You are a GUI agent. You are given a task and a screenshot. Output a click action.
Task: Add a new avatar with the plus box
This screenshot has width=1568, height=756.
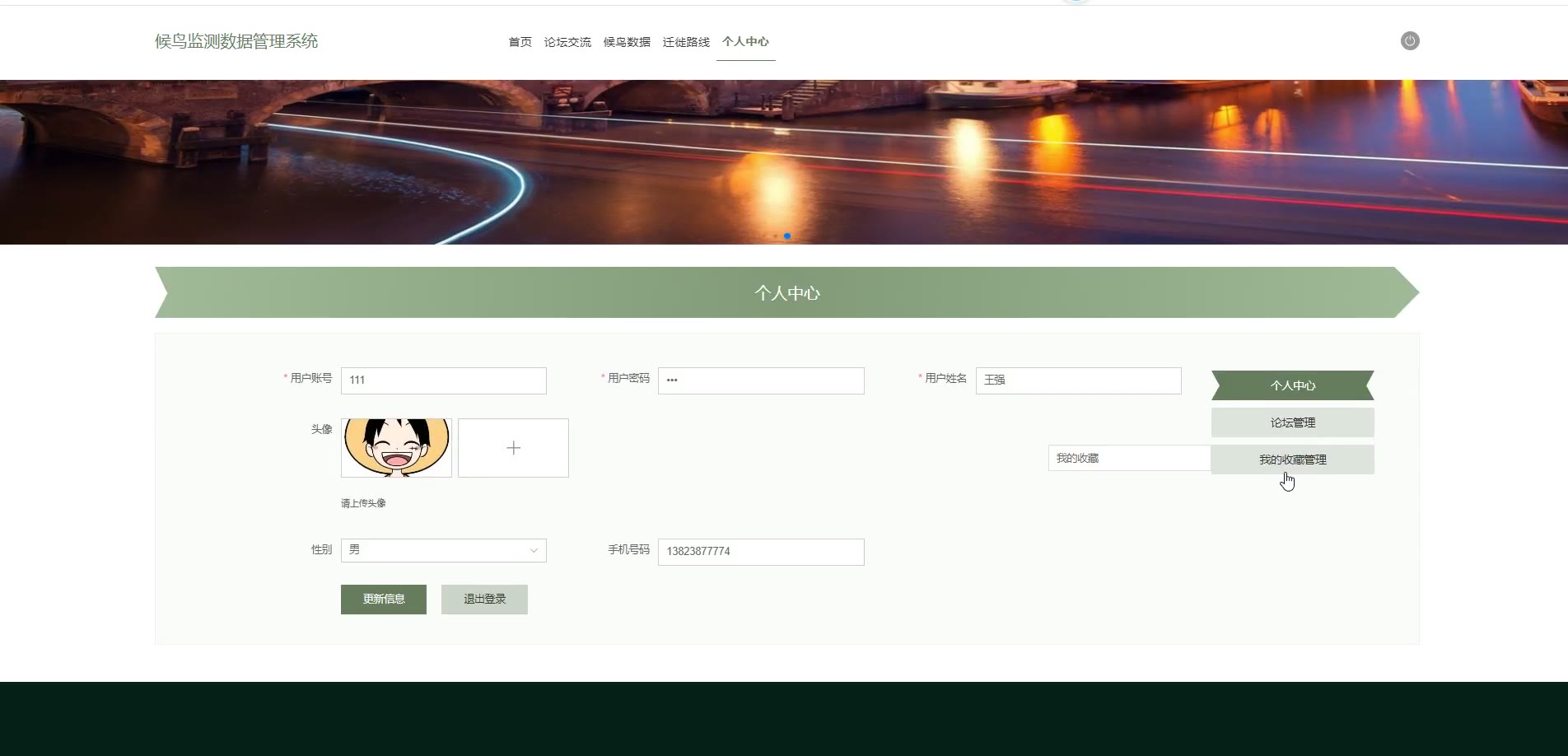point(513,448)
